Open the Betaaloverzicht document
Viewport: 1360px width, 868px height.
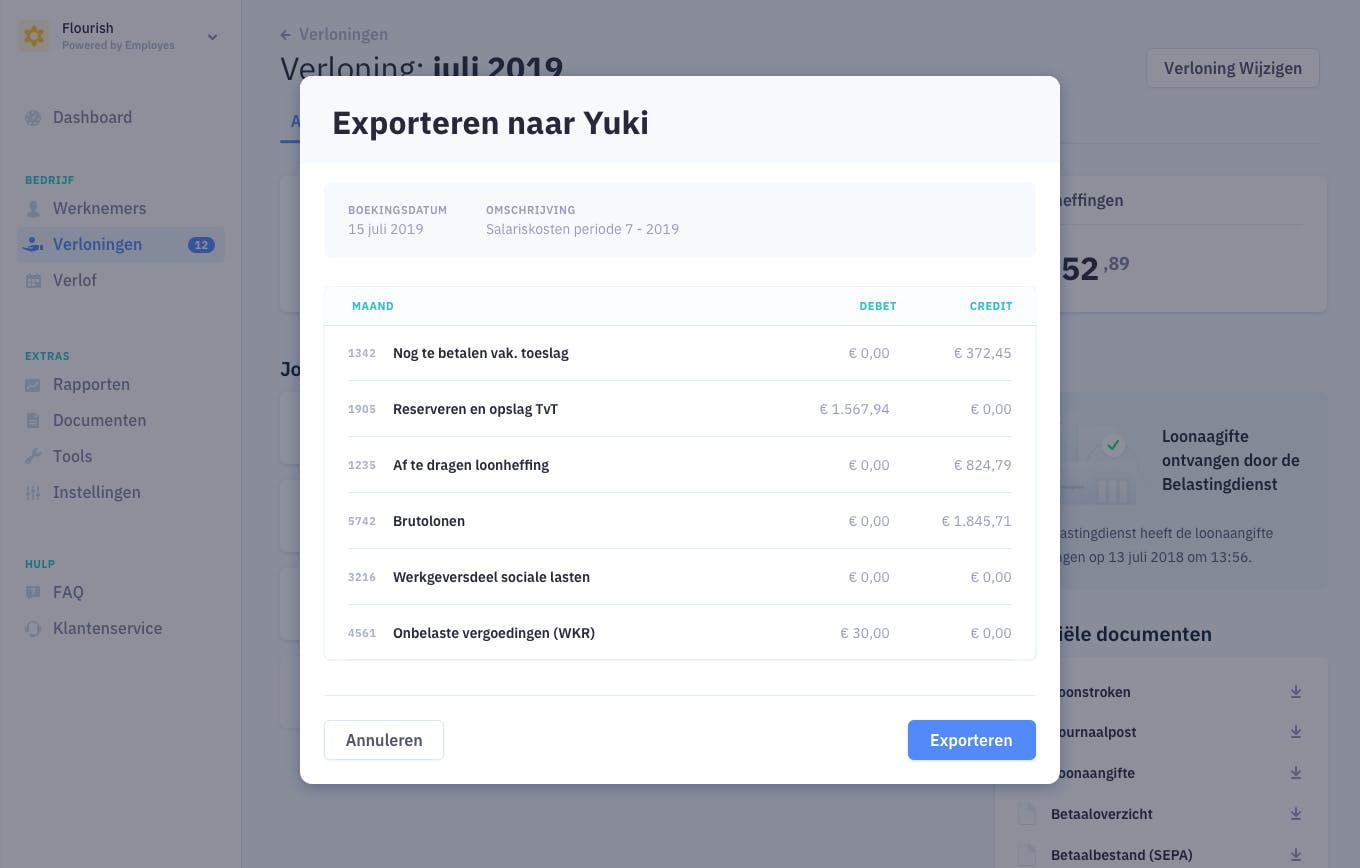pyautogui.click(x=1102, y=815)
